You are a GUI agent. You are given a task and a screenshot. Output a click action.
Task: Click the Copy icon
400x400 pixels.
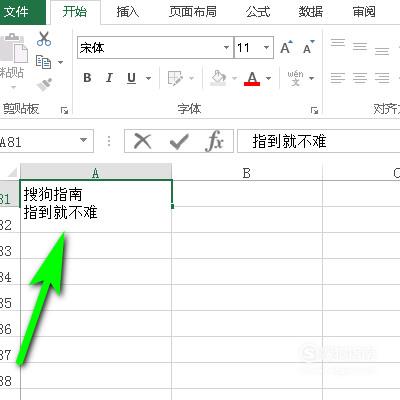(x=43, y=62)
